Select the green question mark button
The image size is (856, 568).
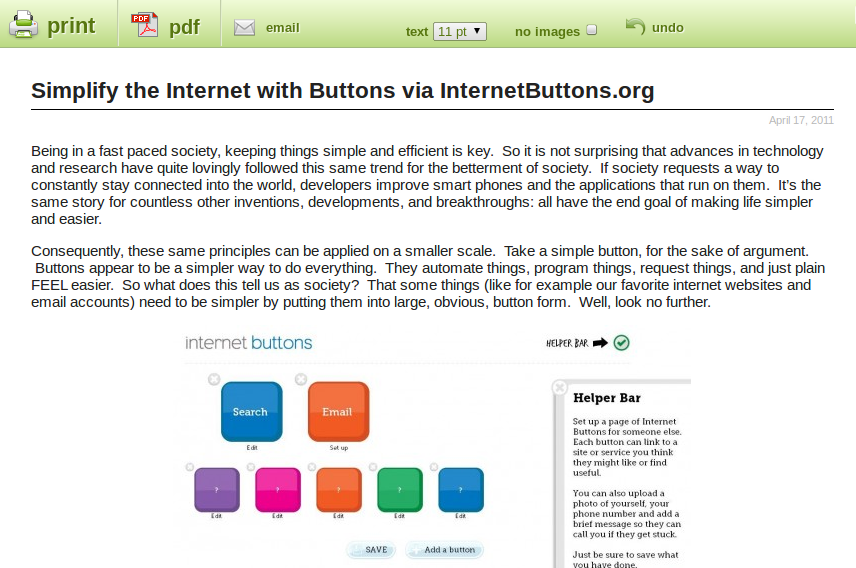tap(399, 489)
